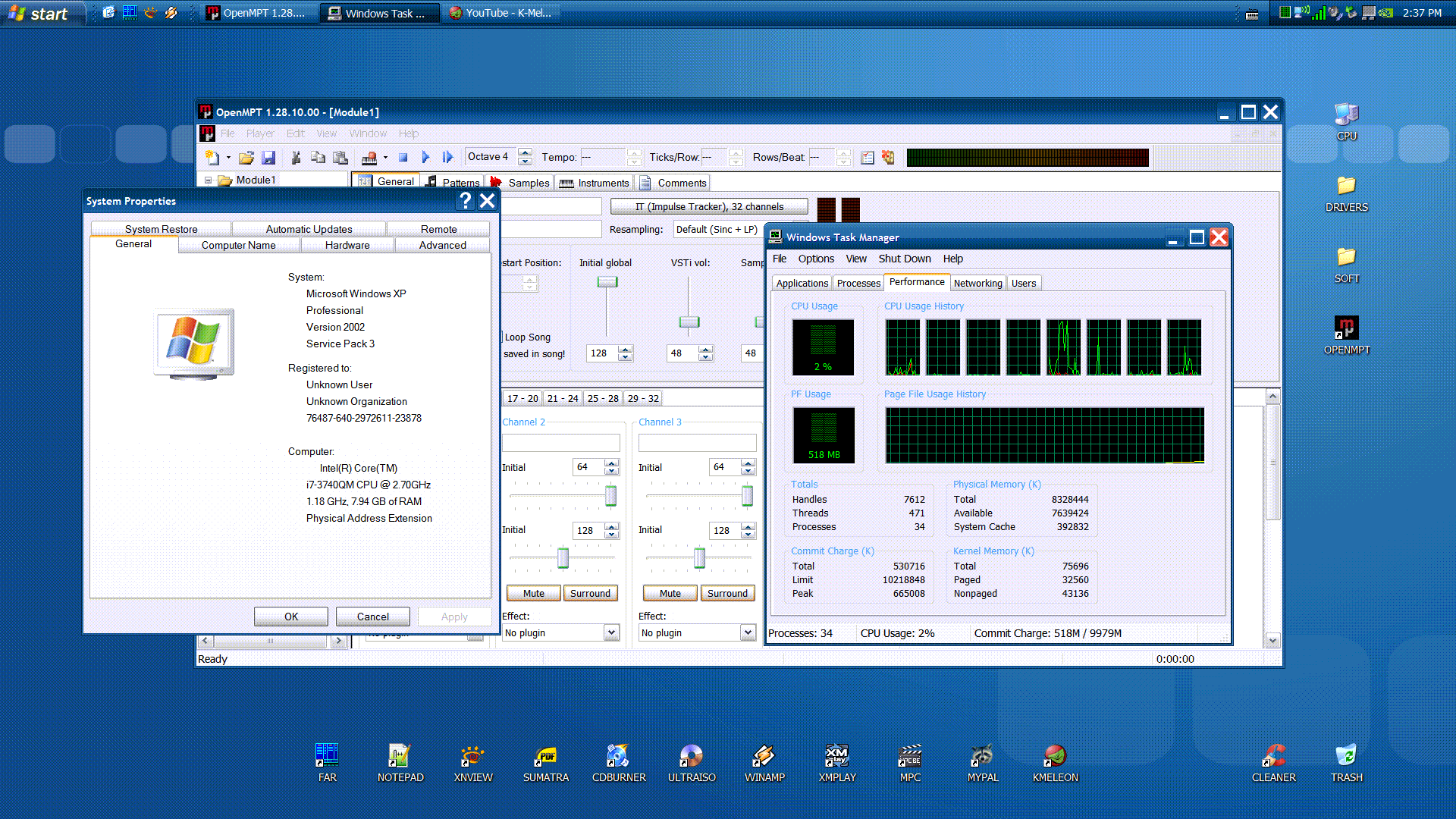Open the TRASH desktop icon
The height and width of the screenshot is (819, 1456).
pyautogui.click(x=1347, y=763)
